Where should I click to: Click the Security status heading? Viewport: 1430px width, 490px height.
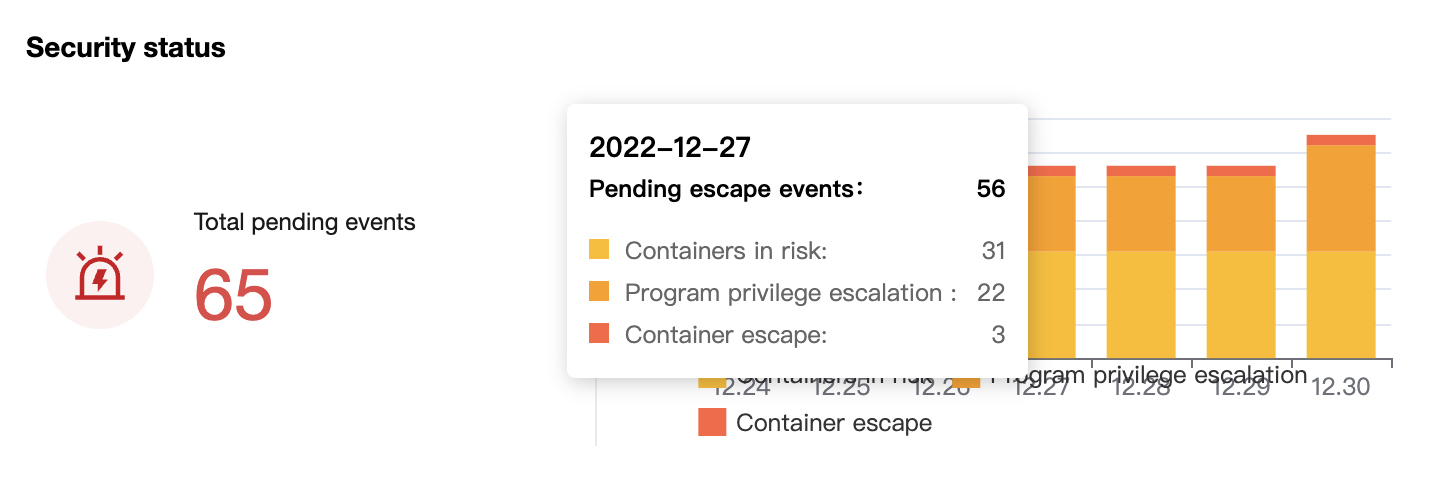pyautogui.click(x=126, y=48)
